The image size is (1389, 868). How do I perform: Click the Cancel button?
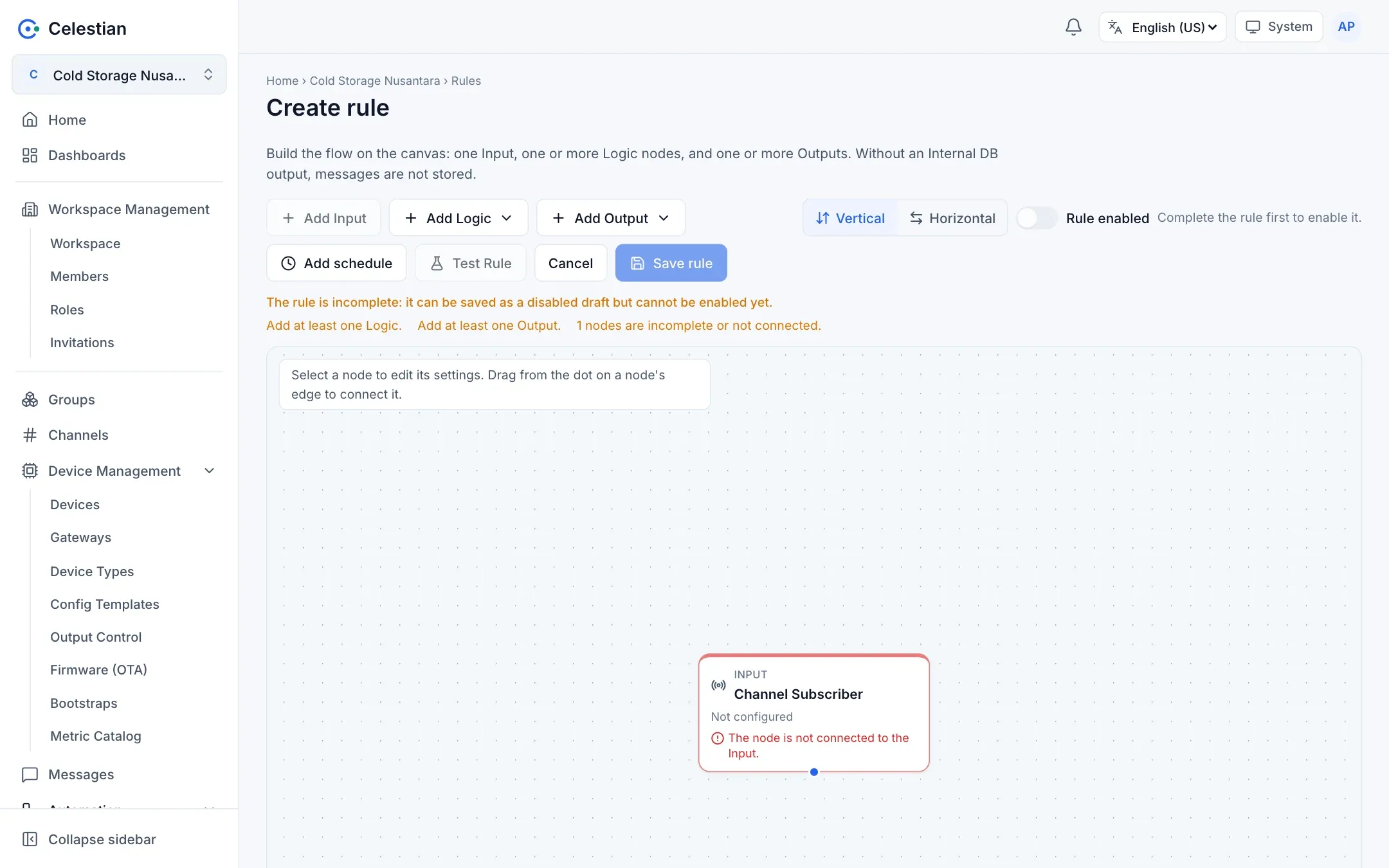570,263
